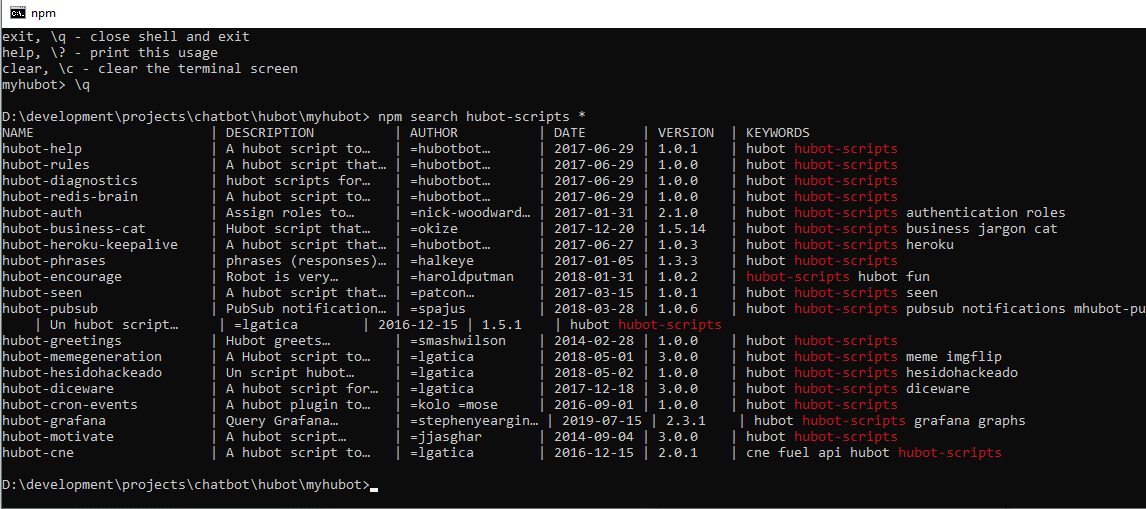Click the =stephenyeargin author entry
This screenshot has height=509, width=1146.
tap(474, 421)
